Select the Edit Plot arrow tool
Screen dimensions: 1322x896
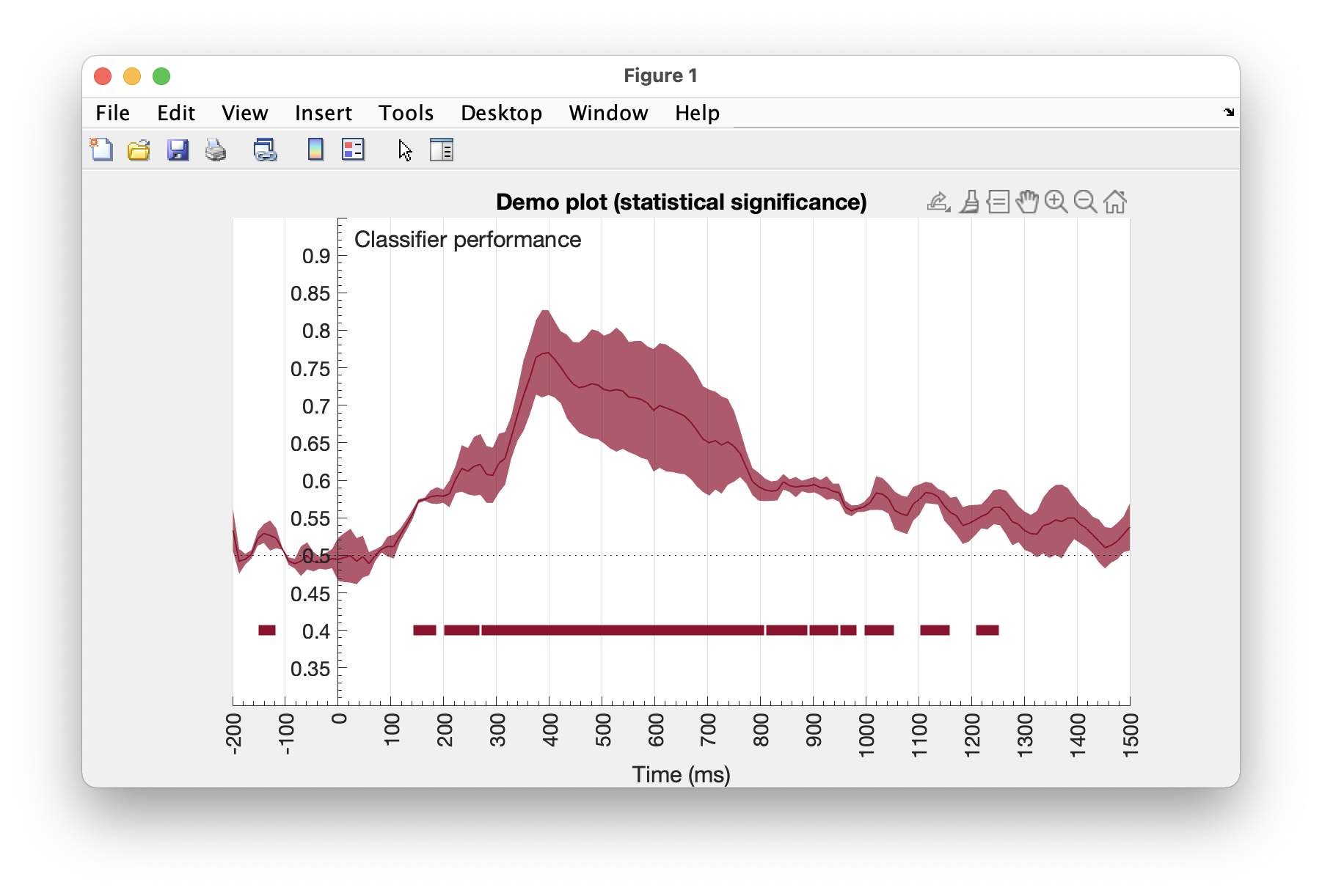pyautogui.click(x=405, y=150)
